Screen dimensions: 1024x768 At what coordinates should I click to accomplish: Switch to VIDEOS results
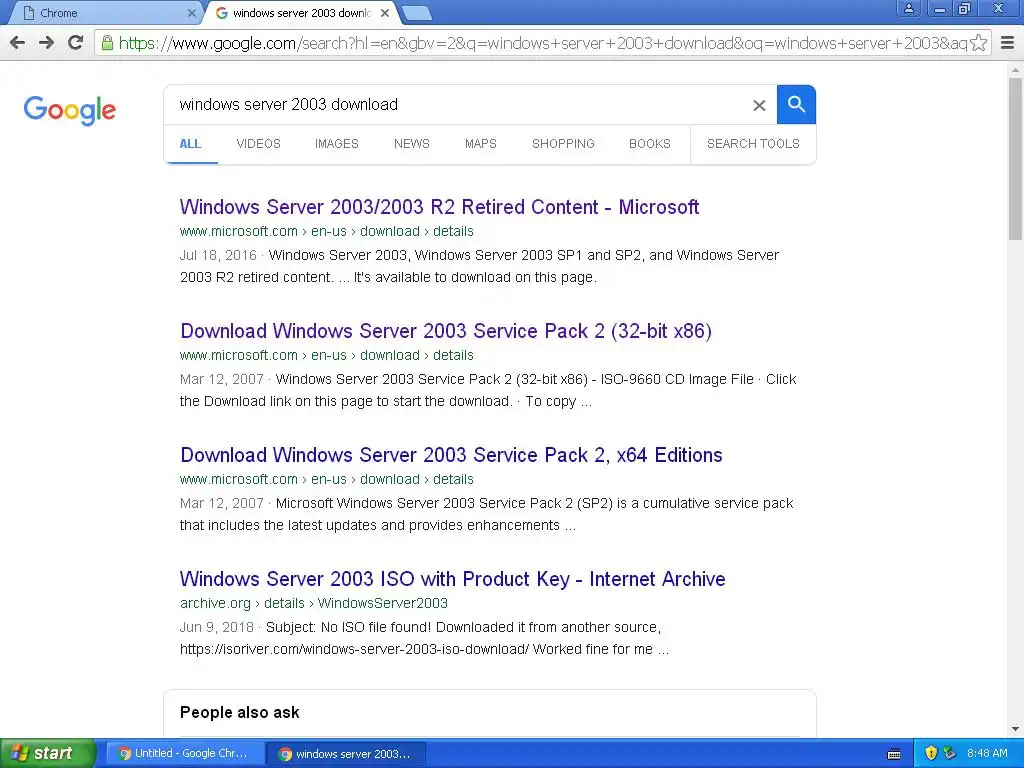point(259,144)
